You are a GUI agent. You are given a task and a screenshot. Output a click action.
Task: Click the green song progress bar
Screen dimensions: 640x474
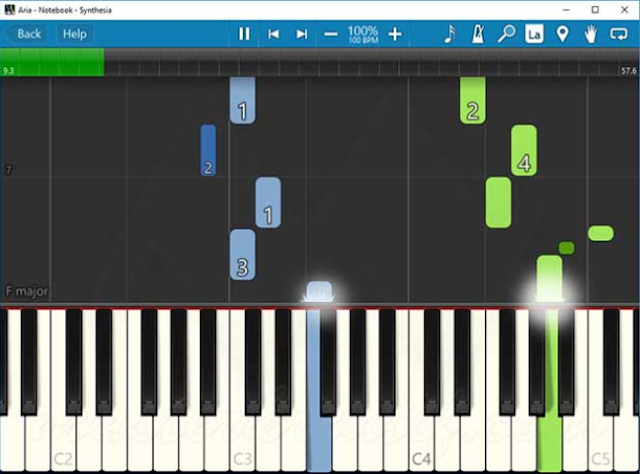point(52,62)
